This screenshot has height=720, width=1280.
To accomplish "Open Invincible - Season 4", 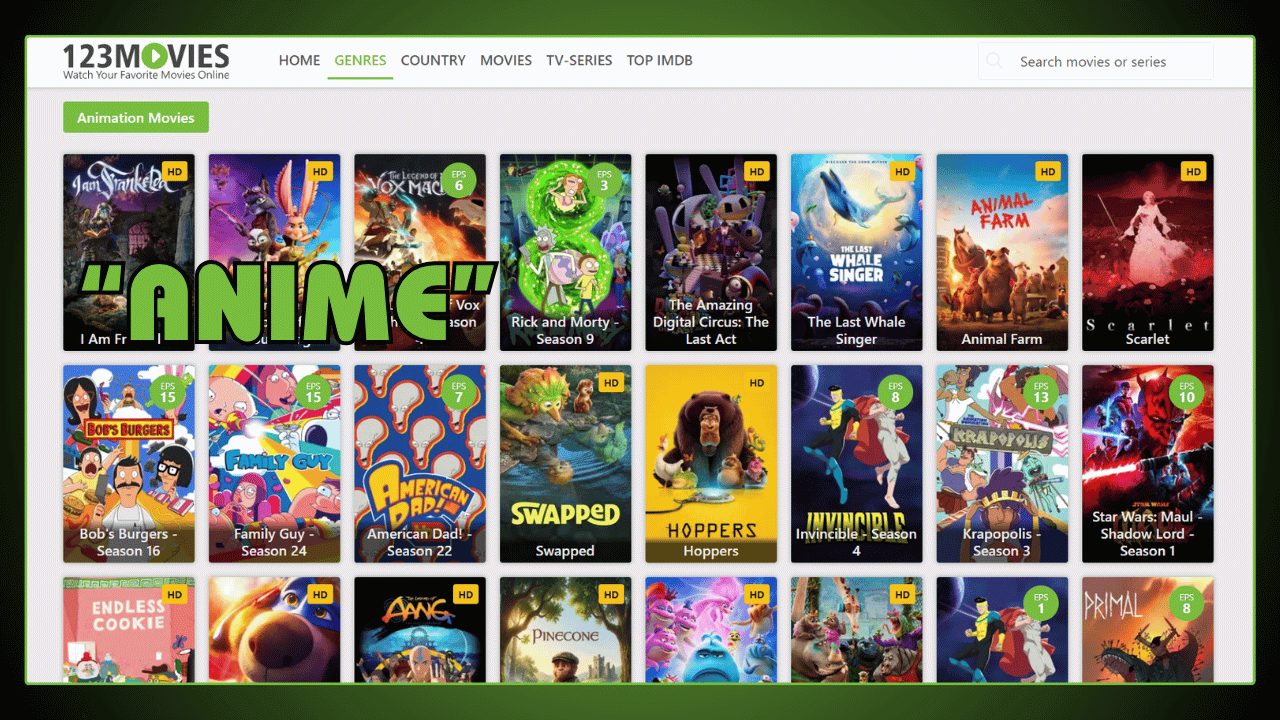I will (x=856, y=542).
